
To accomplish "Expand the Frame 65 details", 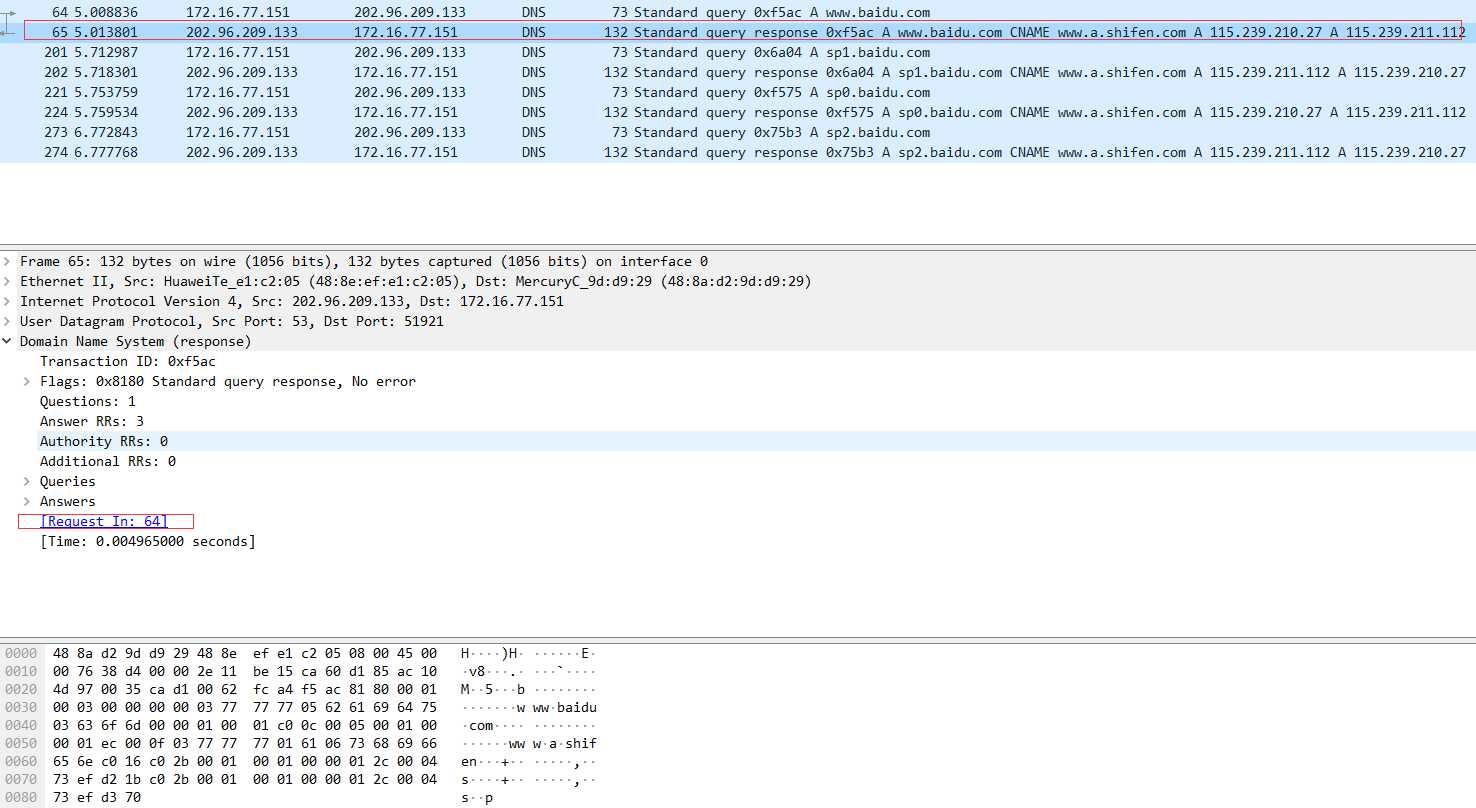I will (8, 261).
